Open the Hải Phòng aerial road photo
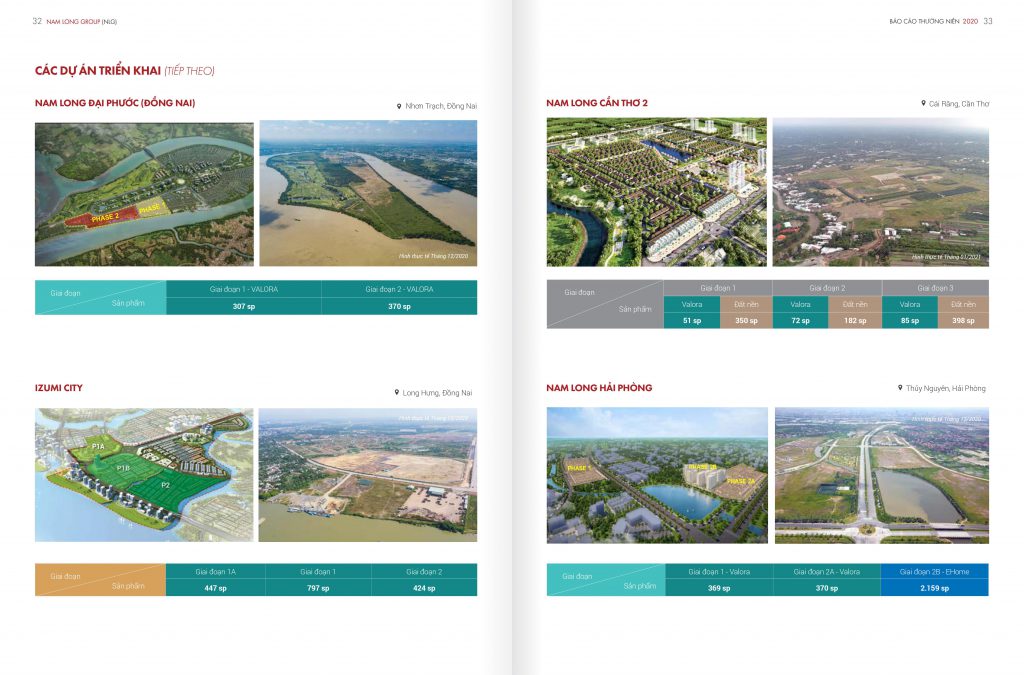The image size is (1024, 675). [x=882, y=475]
